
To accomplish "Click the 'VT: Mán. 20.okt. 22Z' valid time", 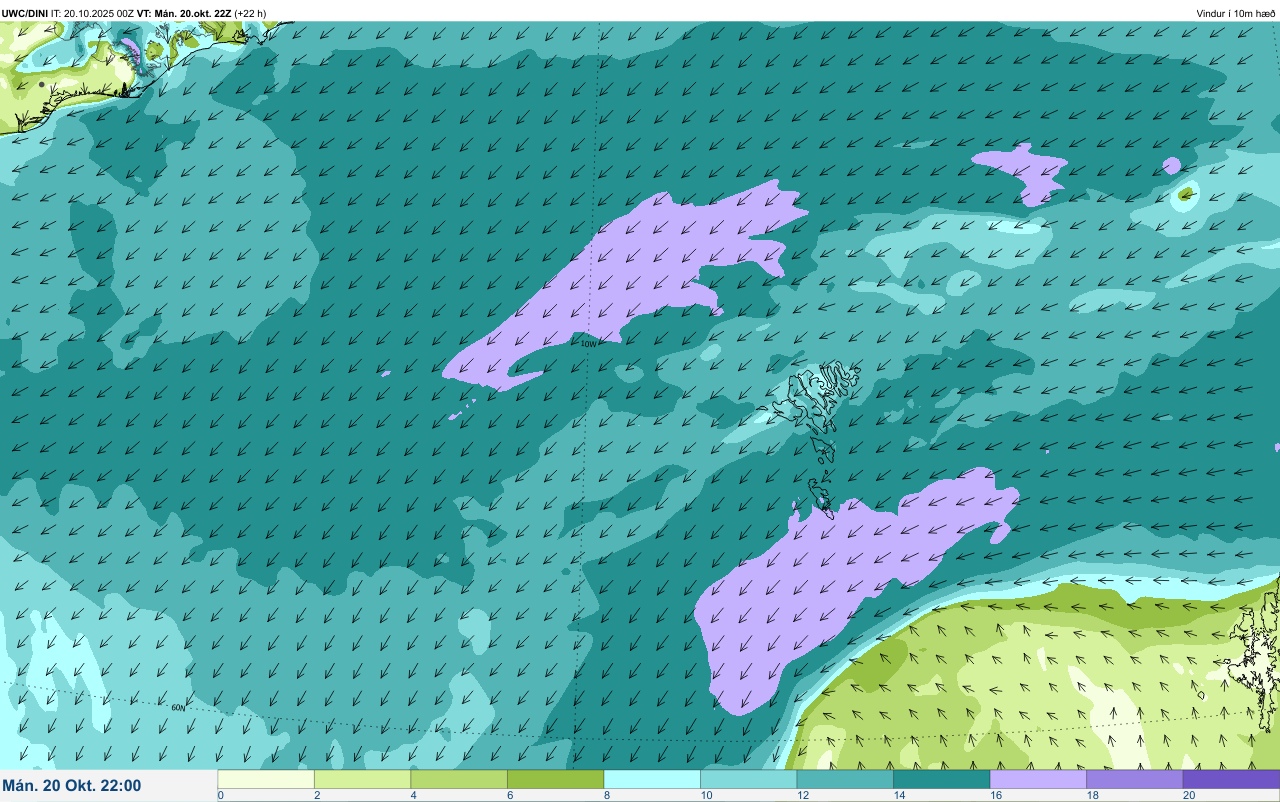I will 184,13.
